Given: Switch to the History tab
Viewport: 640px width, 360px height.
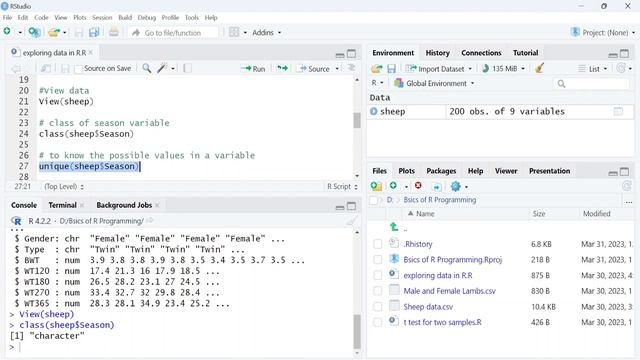Looking at the screenshot, I should coord(437,53).
